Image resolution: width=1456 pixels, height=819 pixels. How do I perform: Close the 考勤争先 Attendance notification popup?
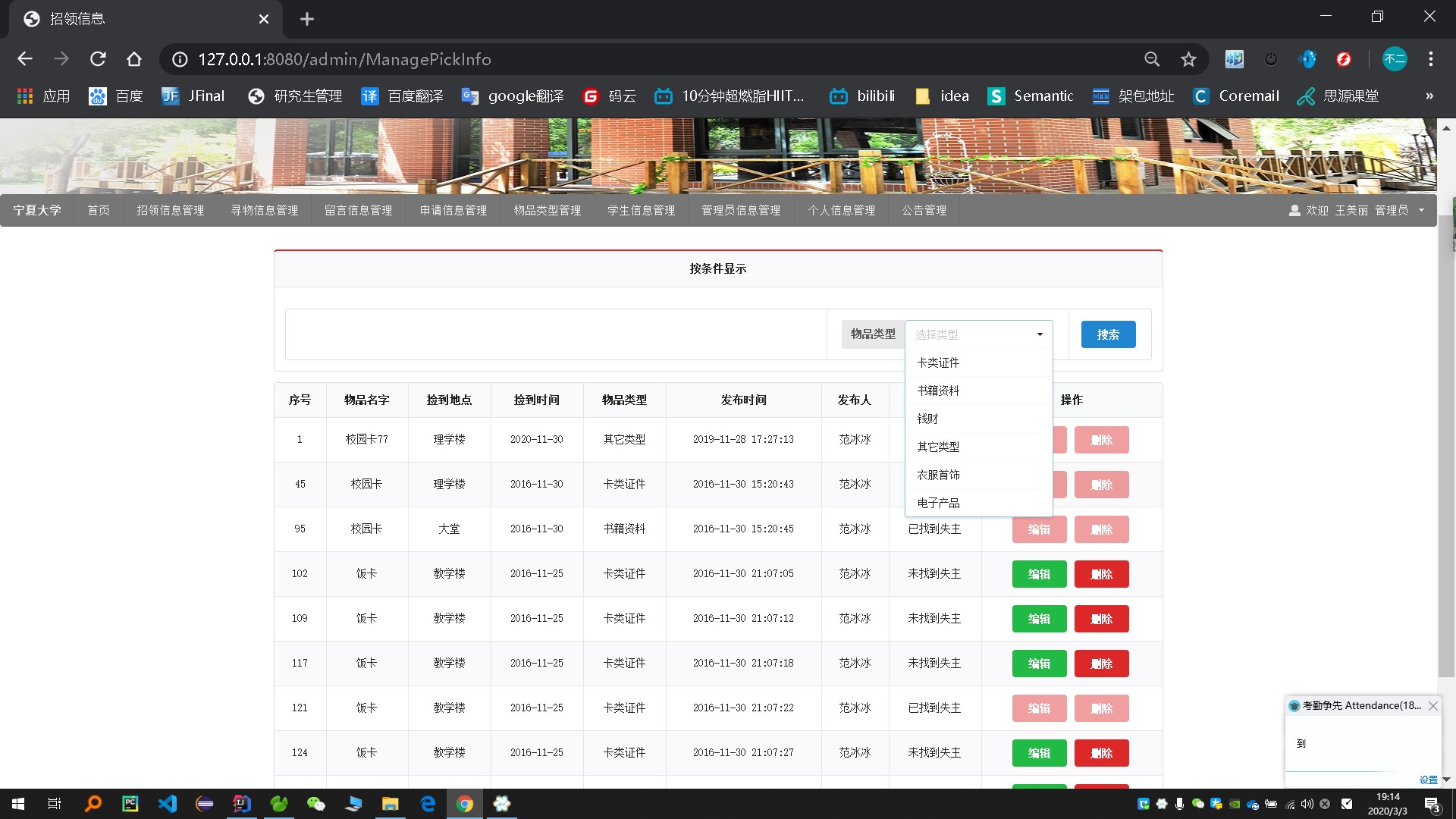tap(1432, 706)
